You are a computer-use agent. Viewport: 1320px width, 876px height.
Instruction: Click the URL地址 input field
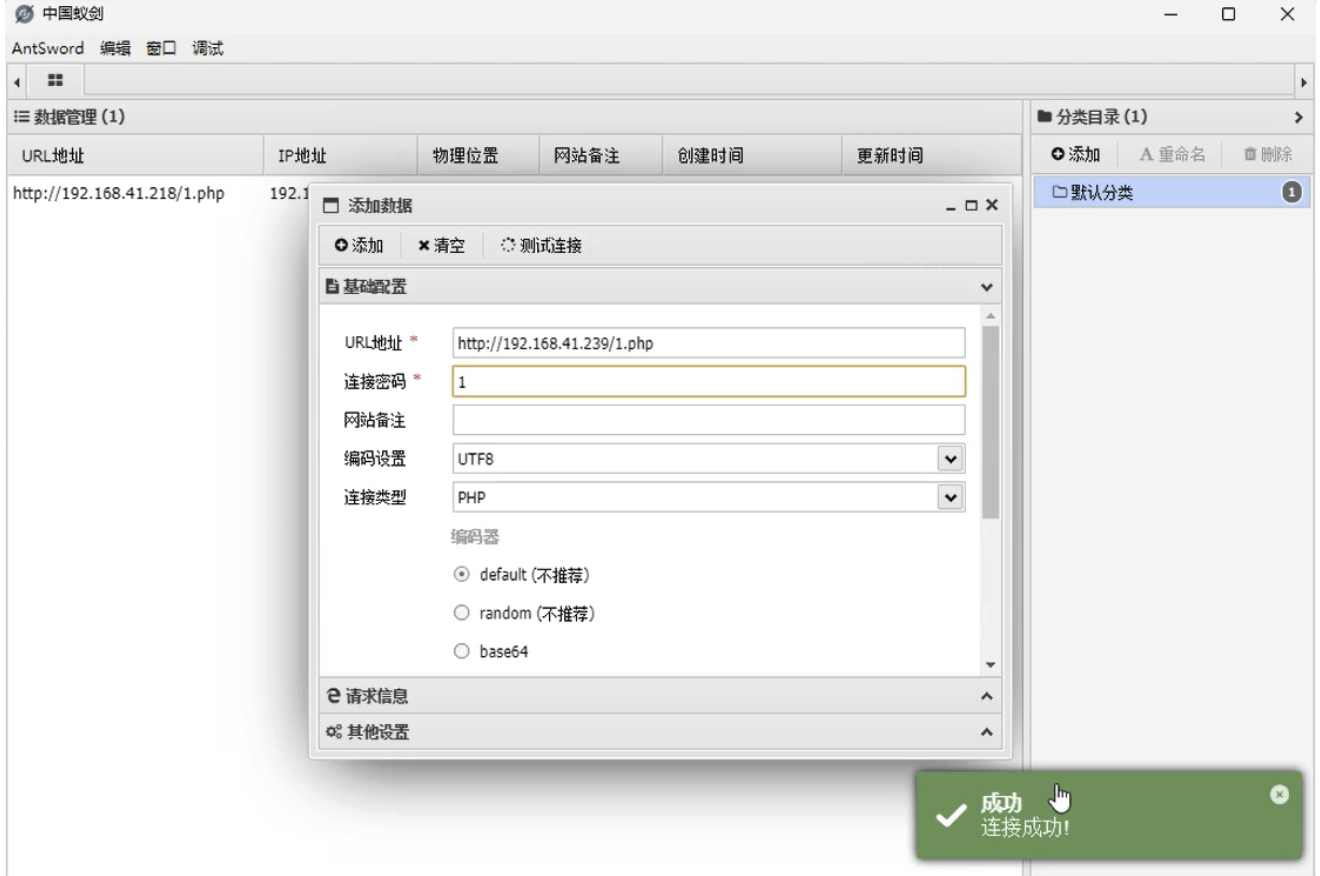(x=708, y=343)
